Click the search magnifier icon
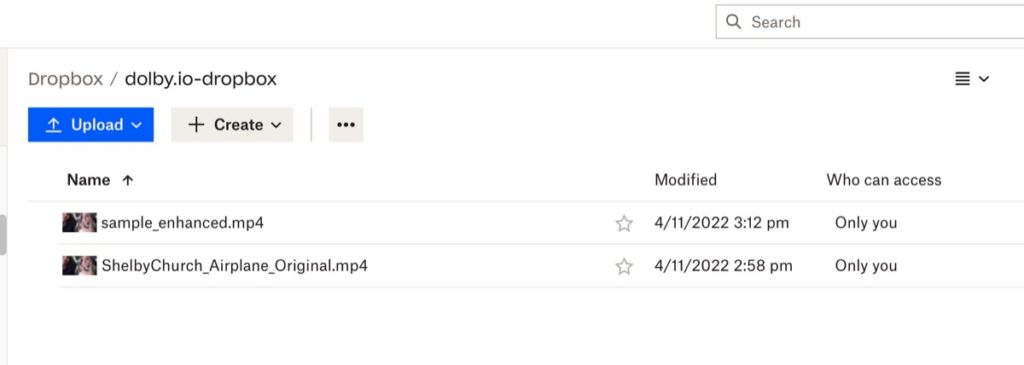 [x=734, y=22]
